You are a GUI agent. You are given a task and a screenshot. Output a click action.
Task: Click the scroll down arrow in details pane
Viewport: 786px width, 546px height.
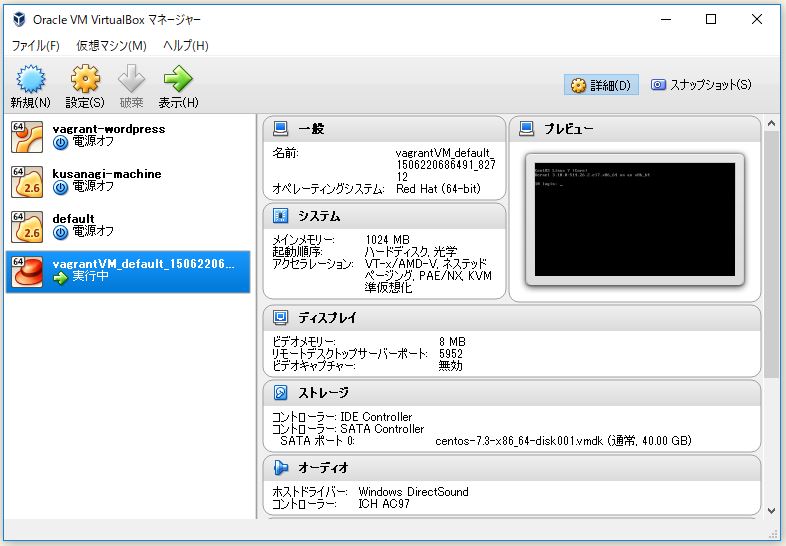click(771, 511)
